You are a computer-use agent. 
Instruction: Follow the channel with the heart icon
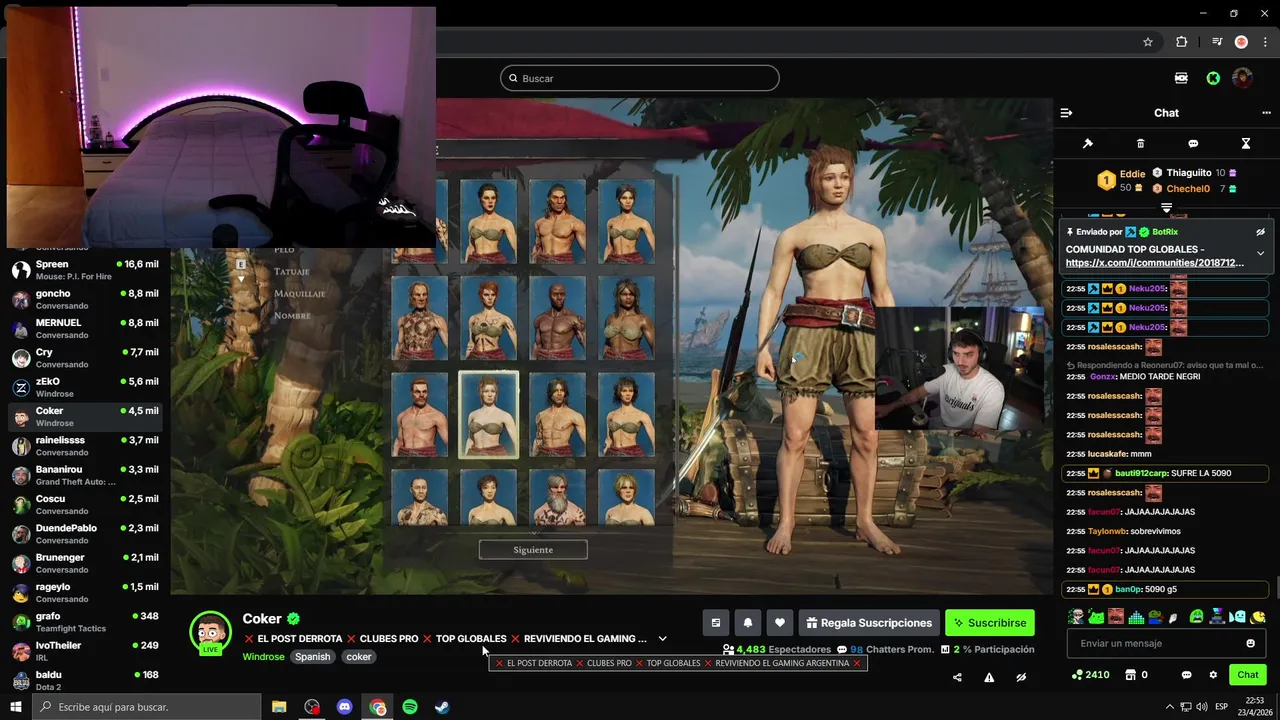(x=780, y=623)
